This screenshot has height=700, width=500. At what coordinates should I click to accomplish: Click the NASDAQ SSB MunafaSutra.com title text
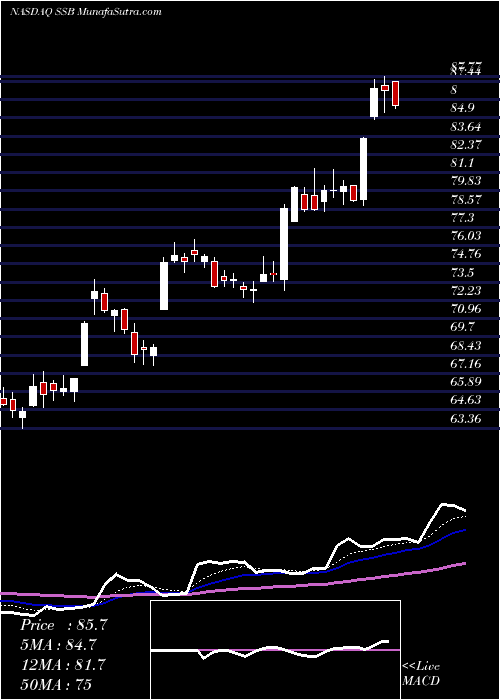pos(85,12)
